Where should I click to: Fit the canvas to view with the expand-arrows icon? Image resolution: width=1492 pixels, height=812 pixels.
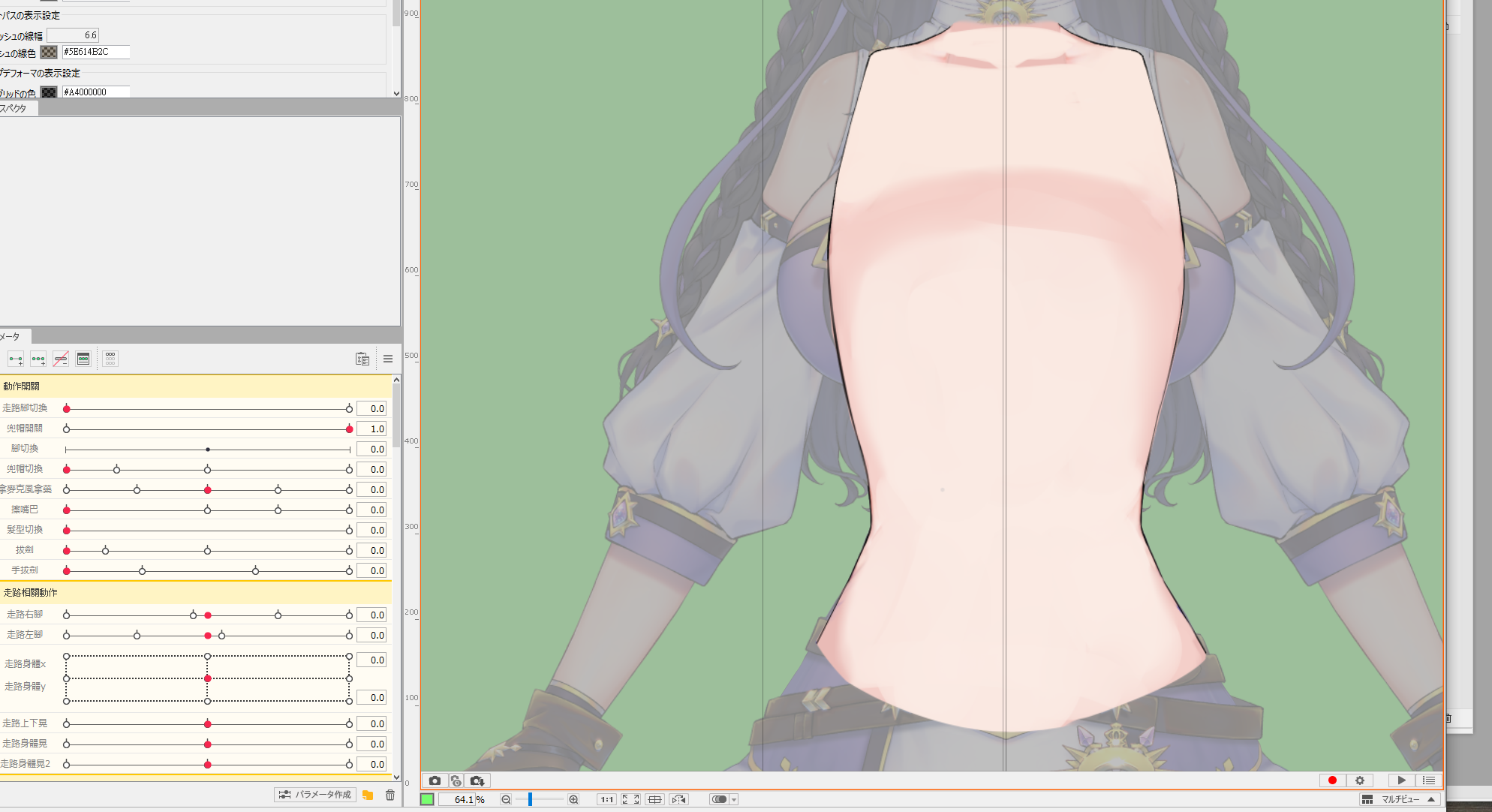[x=630, y=799]
